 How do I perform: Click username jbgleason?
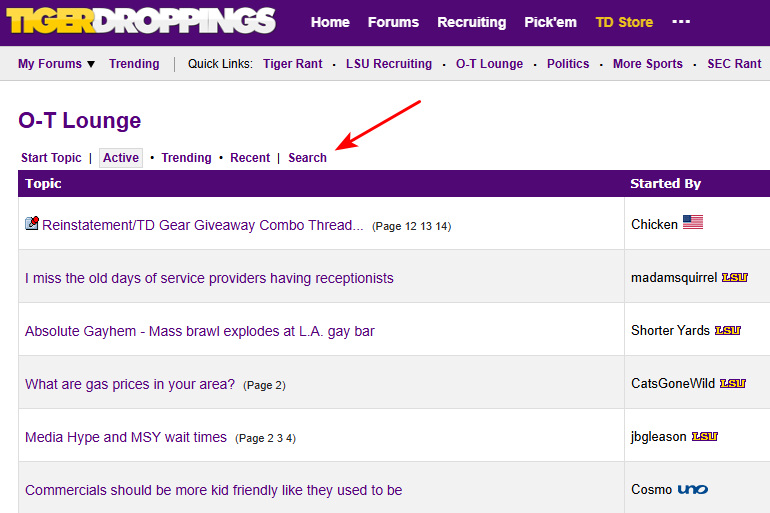click(x=659, y=436)
